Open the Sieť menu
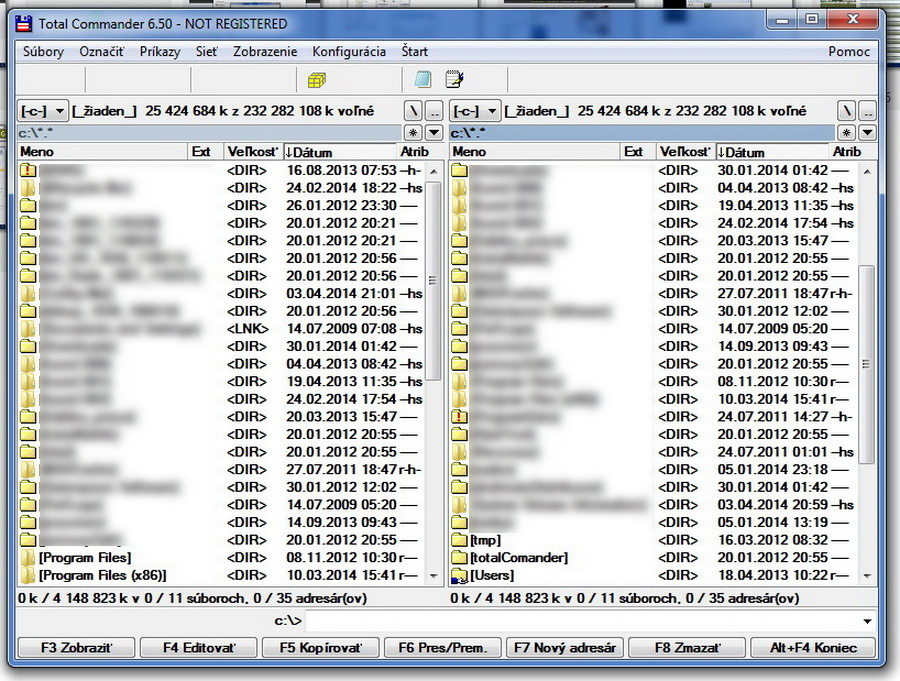The image size is (900, 681). tap(207, 52)
